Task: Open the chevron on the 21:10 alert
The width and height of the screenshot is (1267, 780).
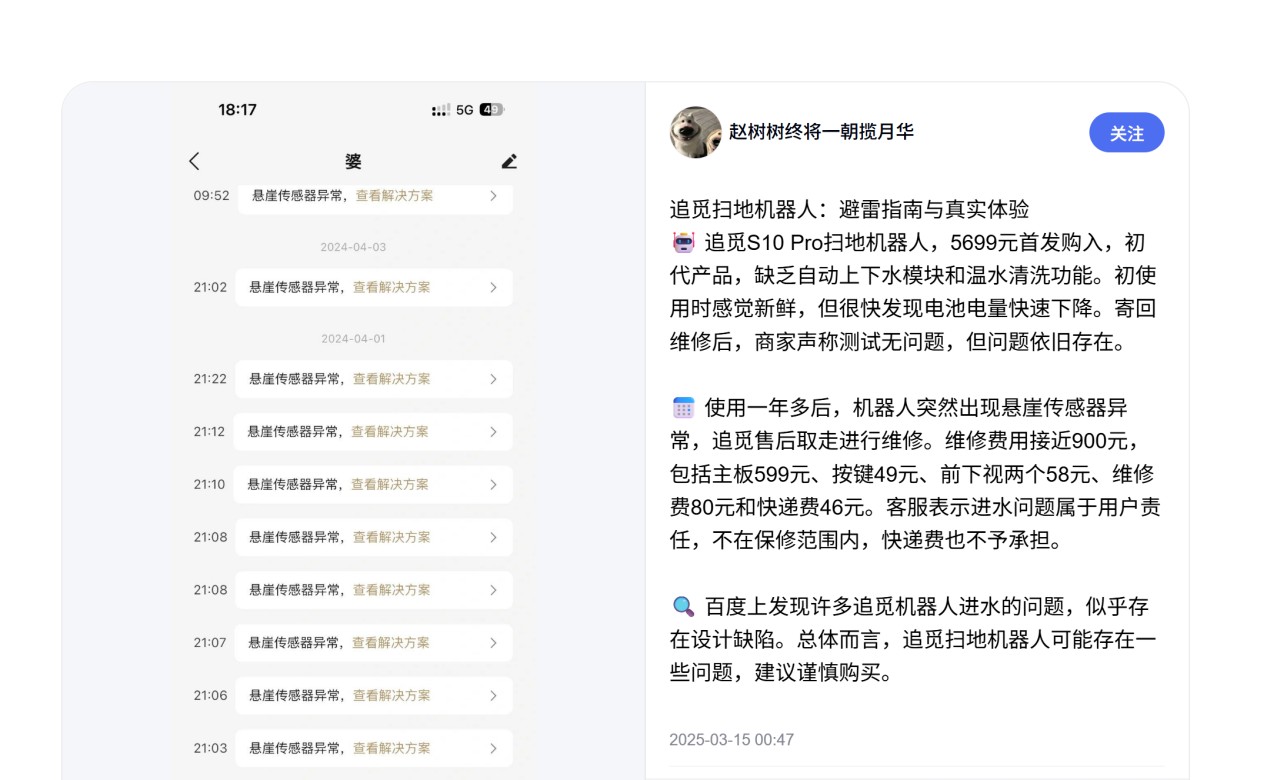Action: tap(493, 484)
